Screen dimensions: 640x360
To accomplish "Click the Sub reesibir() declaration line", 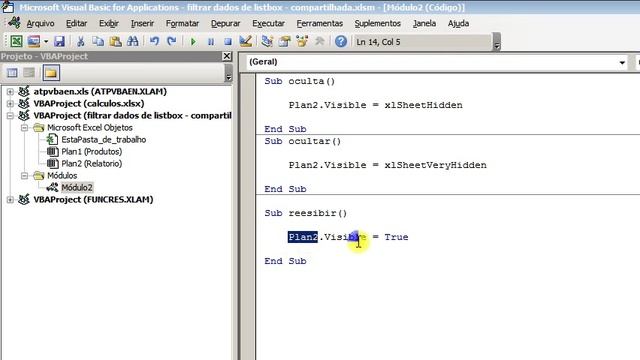I will tap(305, 213).
